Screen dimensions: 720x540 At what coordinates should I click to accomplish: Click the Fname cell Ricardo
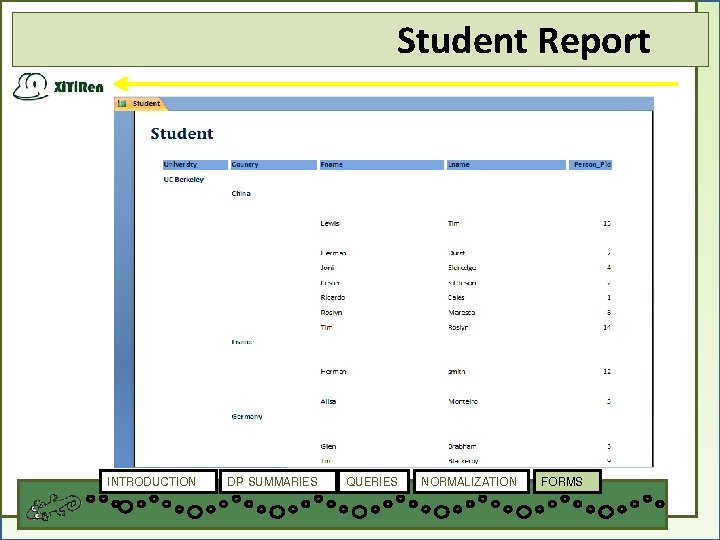pyautogui.click(x=333, y=298)
